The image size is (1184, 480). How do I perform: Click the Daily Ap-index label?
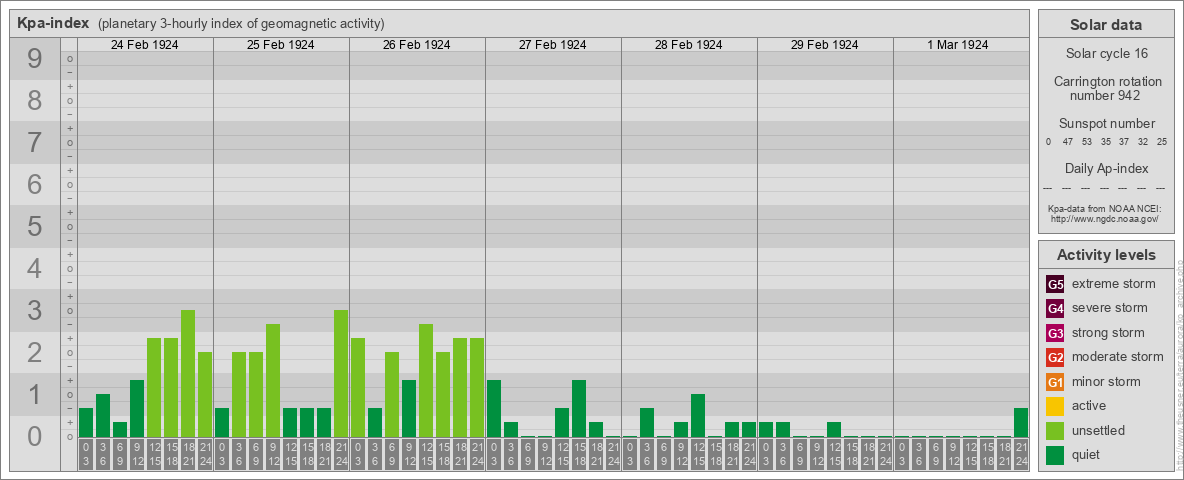click(x=1106, y=168)
